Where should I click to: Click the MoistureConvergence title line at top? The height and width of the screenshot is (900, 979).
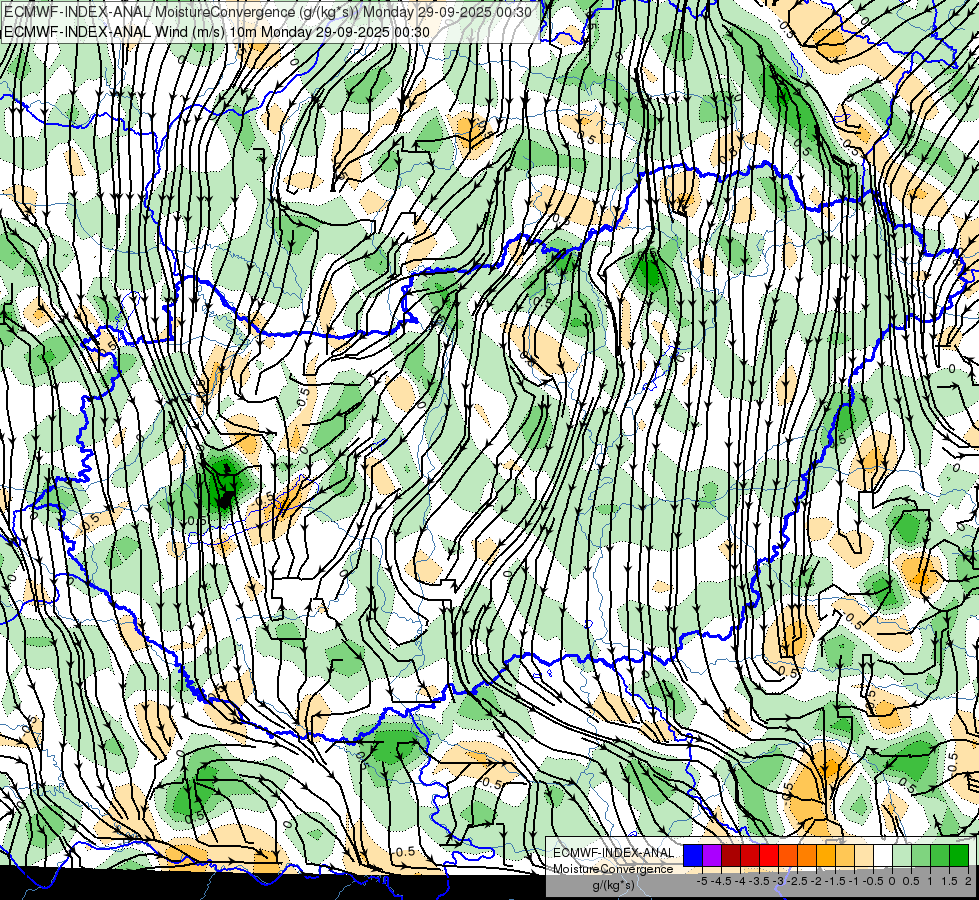coord(268,12)
